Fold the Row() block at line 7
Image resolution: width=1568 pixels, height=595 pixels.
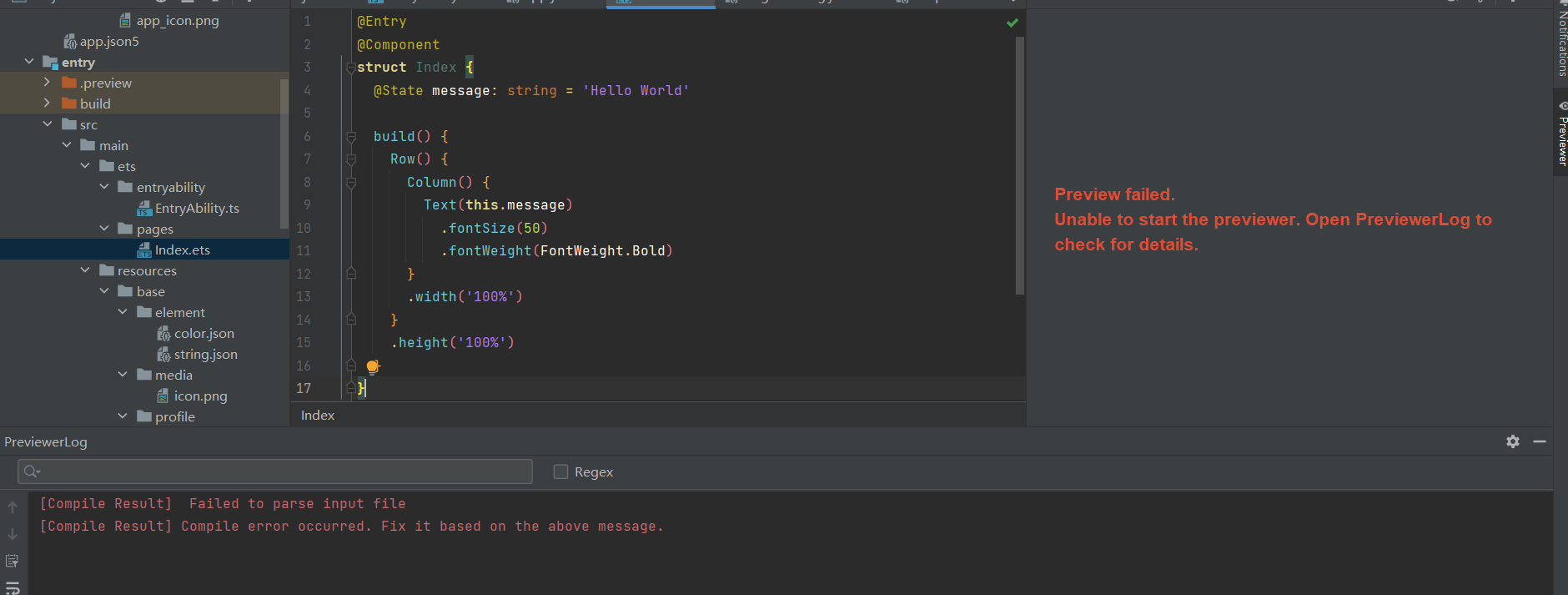(x=351, y=159)
